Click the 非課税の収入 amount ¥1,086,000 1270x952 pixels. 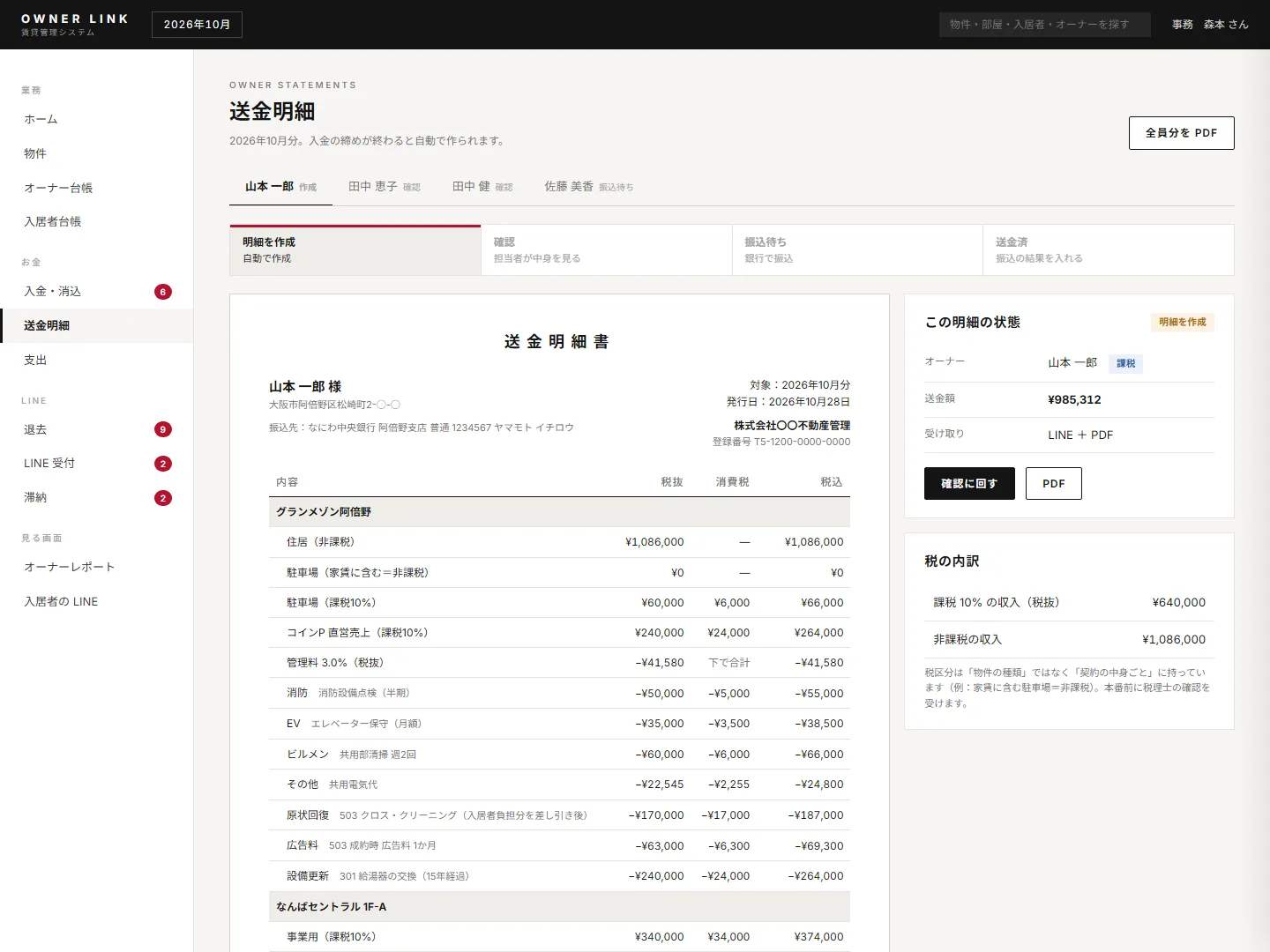click(1174, 640)
